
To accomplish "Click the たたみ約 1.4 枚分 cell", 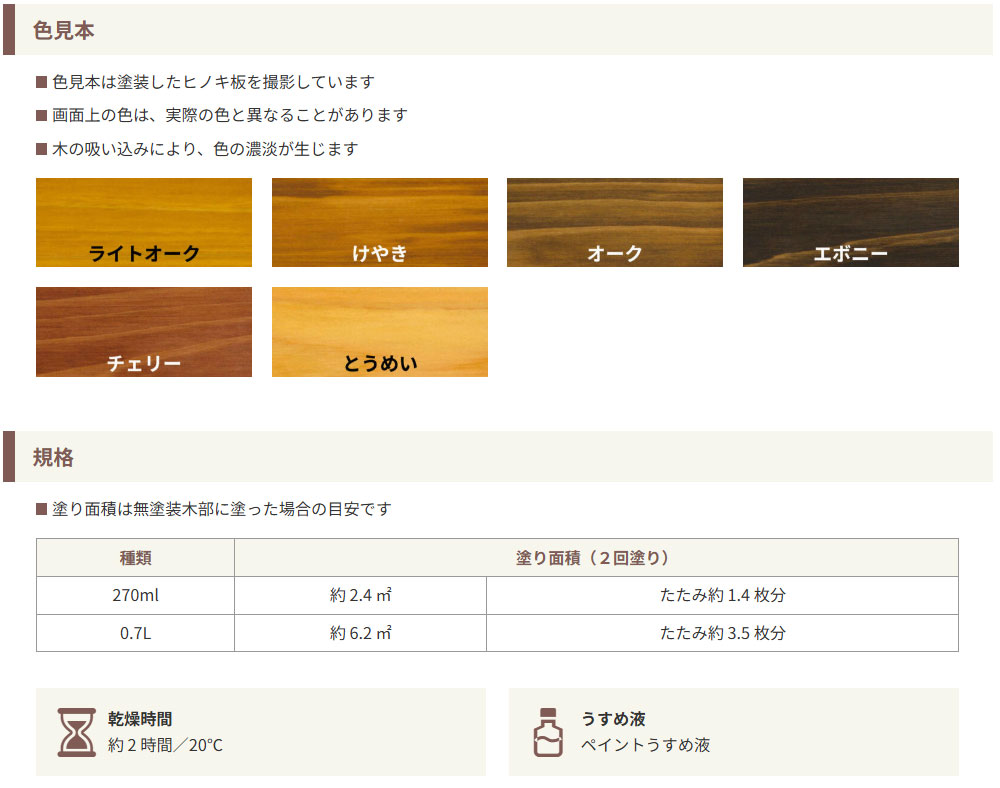I will click(722, 595).
